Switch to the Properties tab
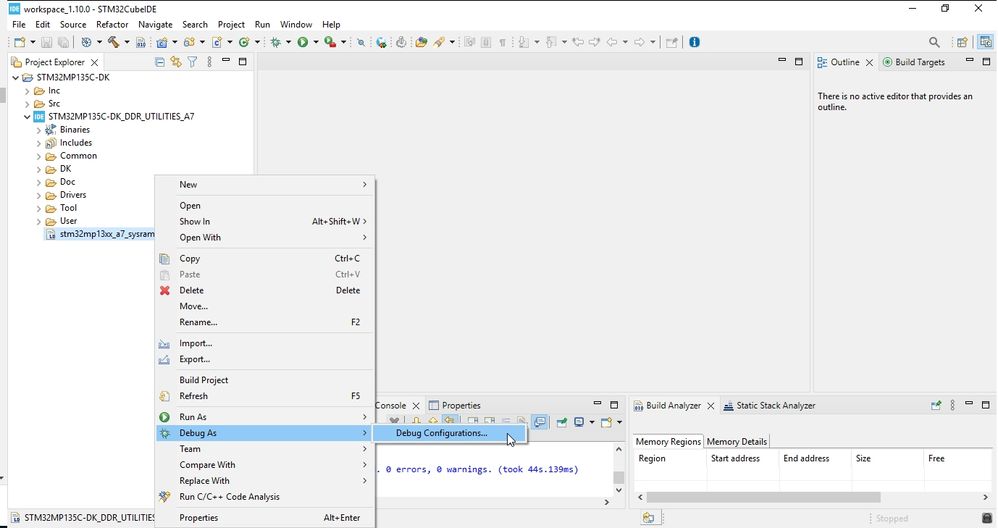998x528 pixels. [x=455, y=405]
